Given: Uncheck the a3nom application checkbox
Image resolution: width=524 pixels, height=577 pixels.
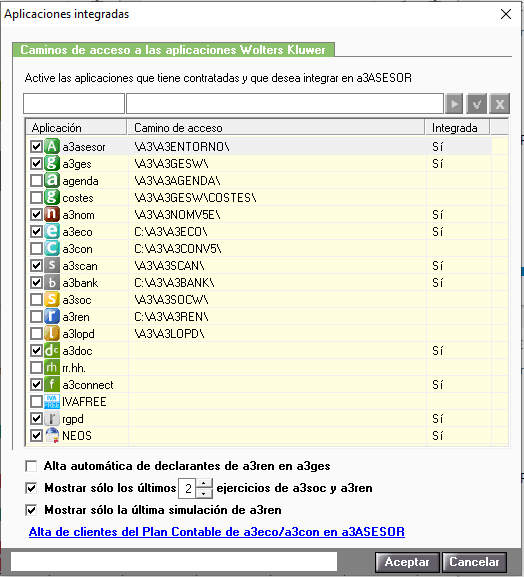Looking at the screenshot, I should 36,214.
